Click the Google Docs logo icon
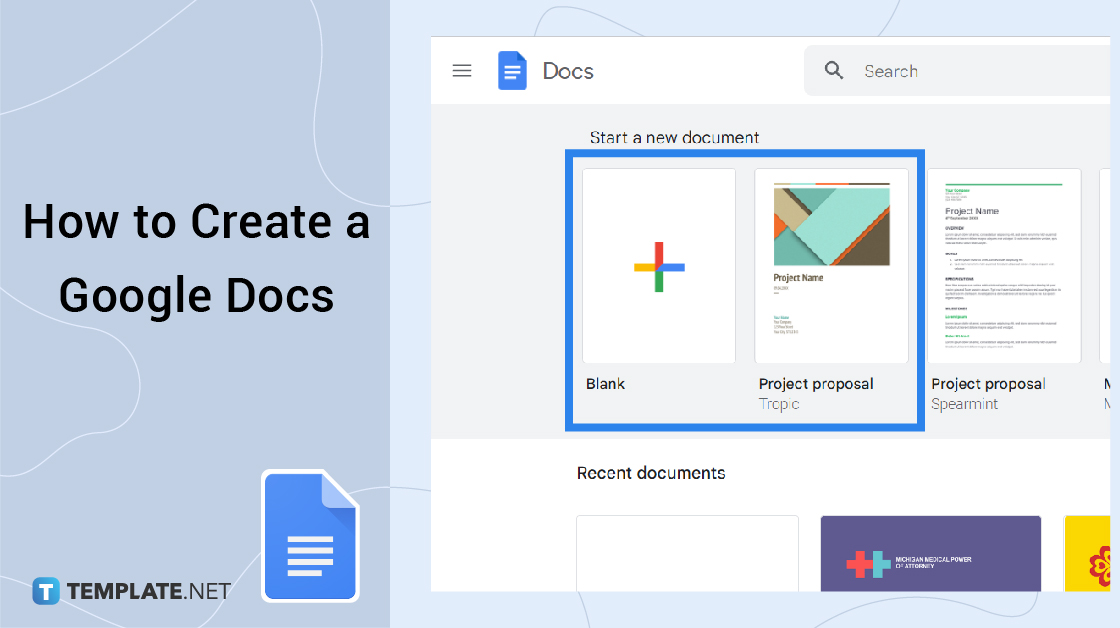 [x=512, y=71]
